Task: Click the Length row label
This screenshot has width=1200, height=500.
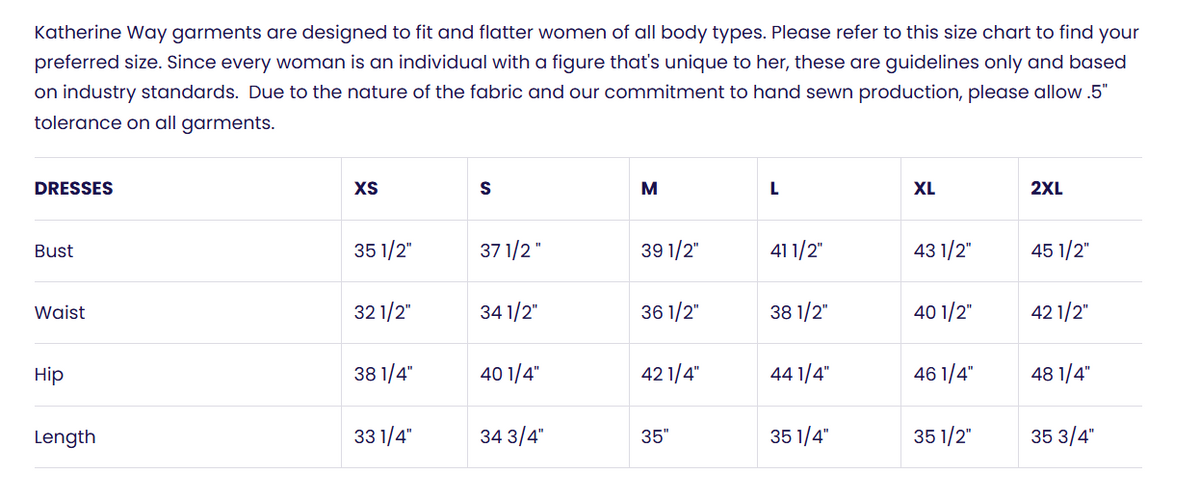Action: pos(65,437)
